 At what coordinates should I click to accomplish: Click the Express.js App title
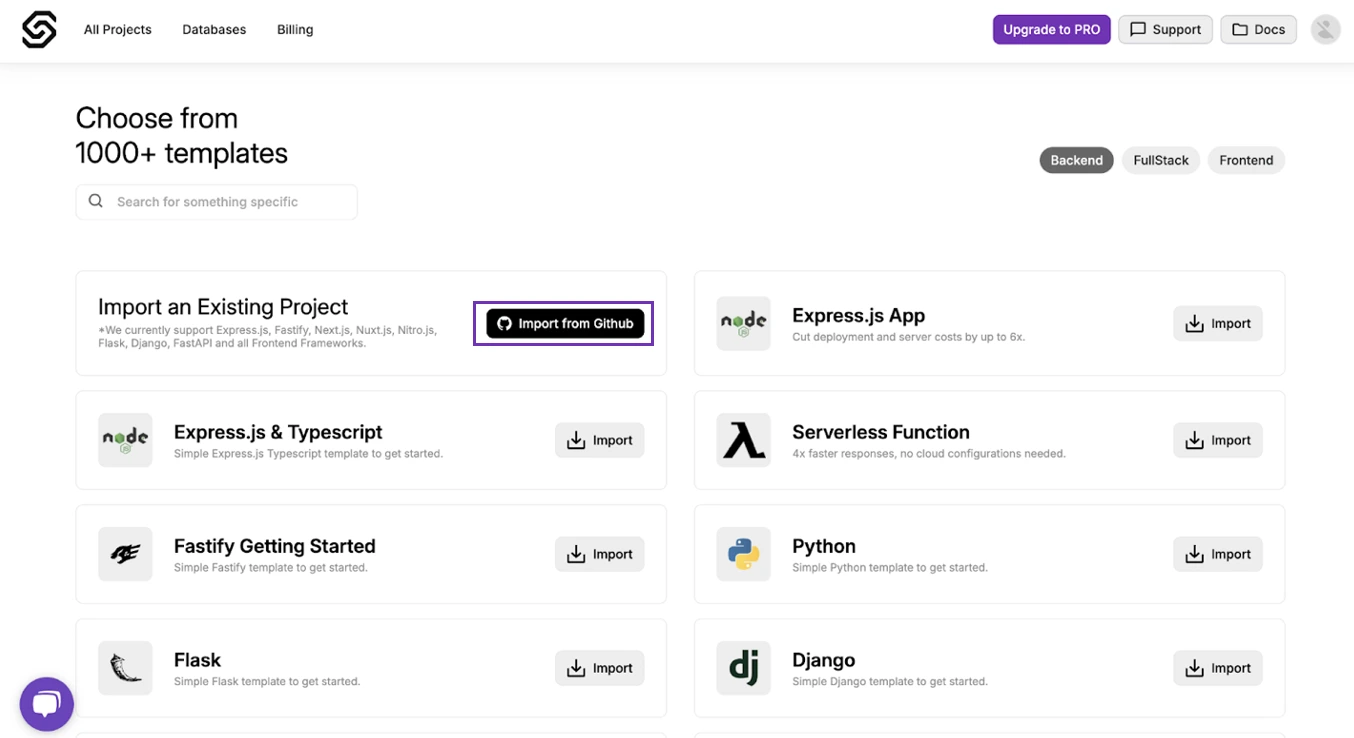click(858, 315)
